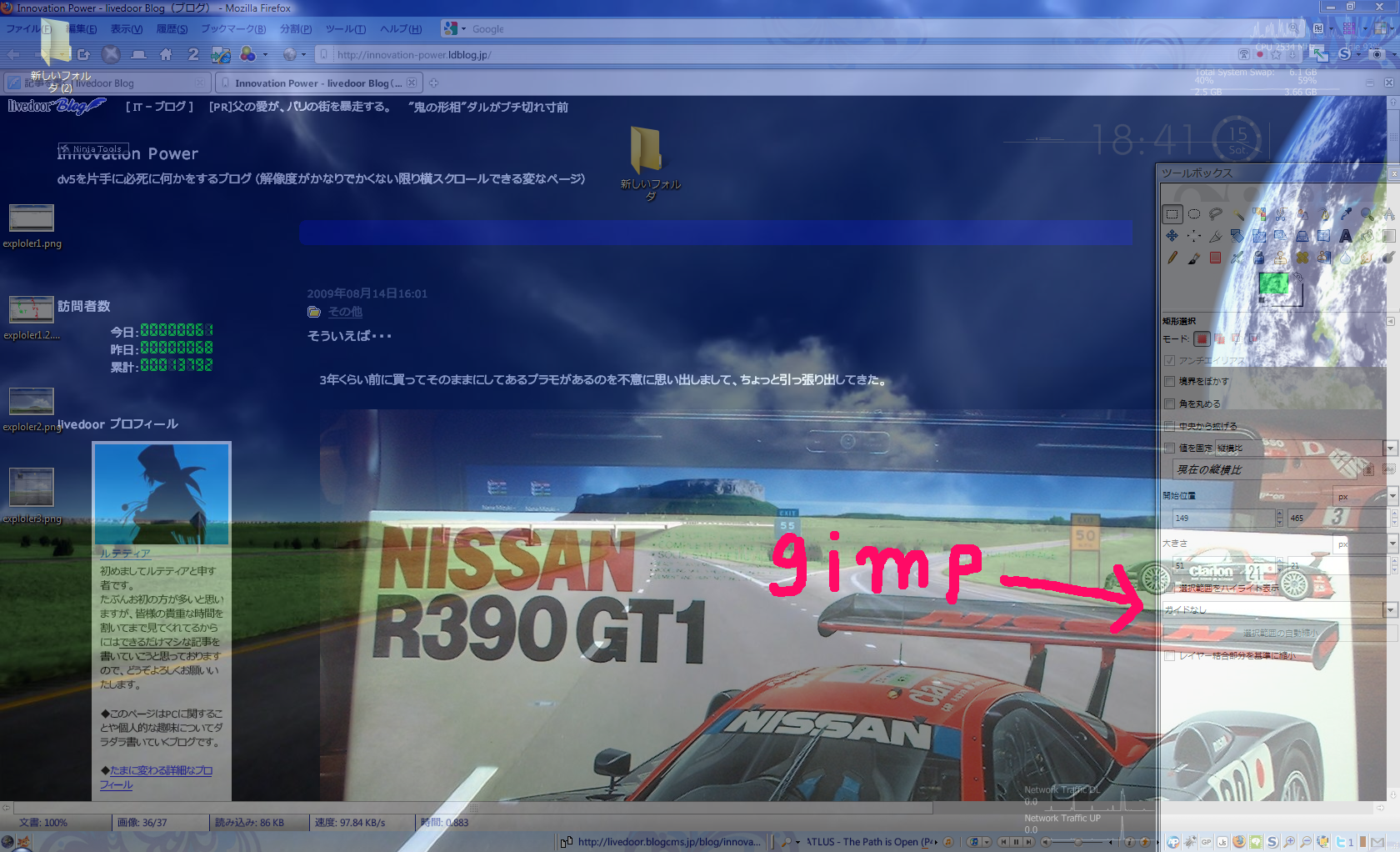Select the Clone stamp tool
This screenshot has height=852, width=1400.
(1281, 258)
